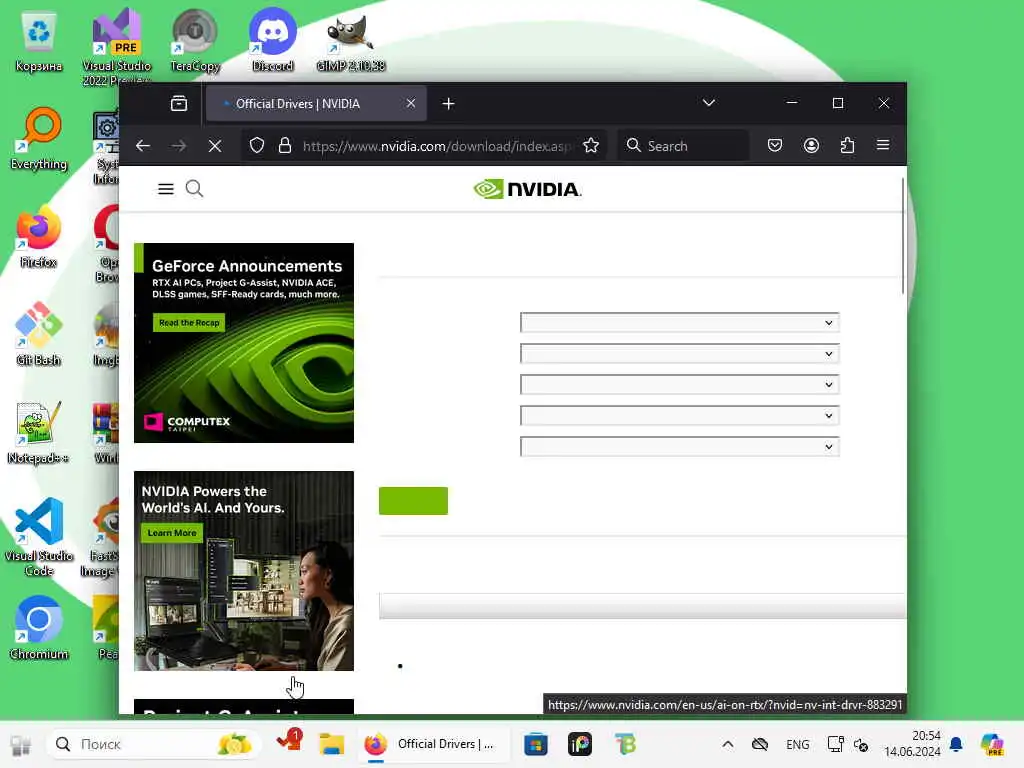
Task: Go to NVIDIA logo homepage
Action: (528, 189)
